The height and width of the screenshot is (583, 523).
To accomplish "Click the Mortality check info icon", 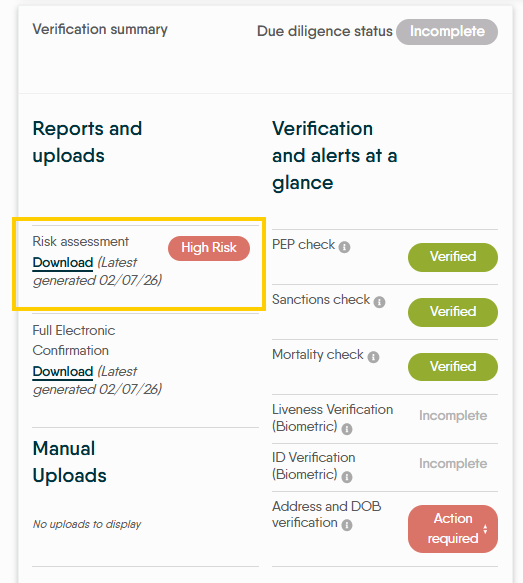I will point(373,357).
